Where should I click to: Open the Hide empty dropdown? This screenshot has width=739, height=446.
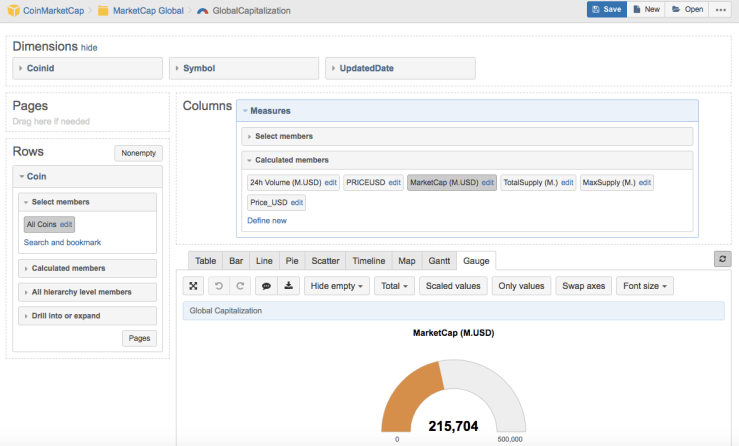click(337, 286)
